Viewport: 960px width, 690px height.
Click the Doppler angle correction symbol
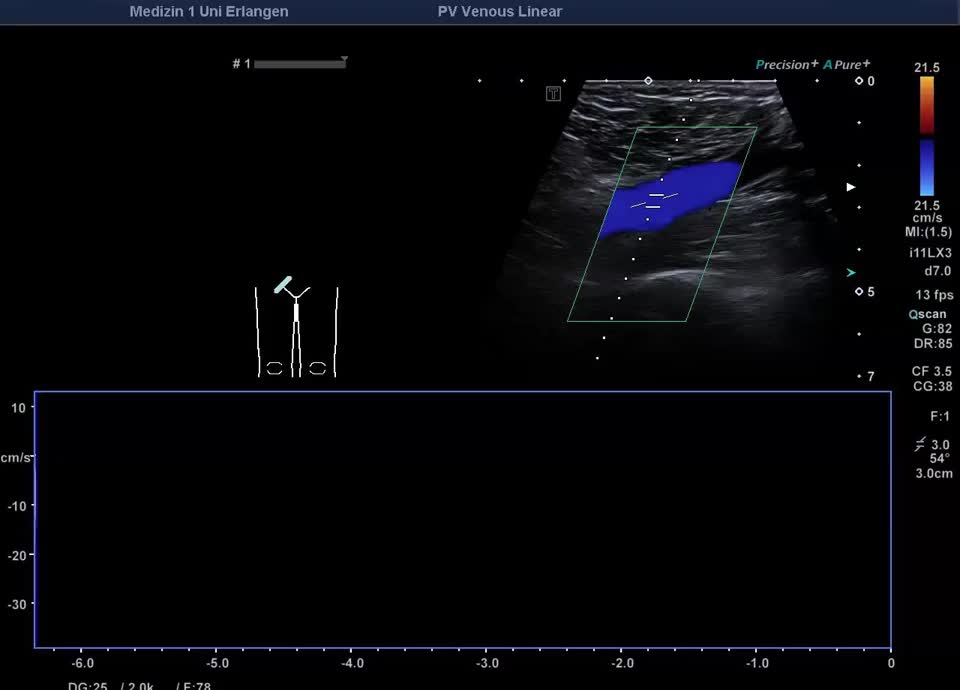pyautogui.click(x=918, y=444)
